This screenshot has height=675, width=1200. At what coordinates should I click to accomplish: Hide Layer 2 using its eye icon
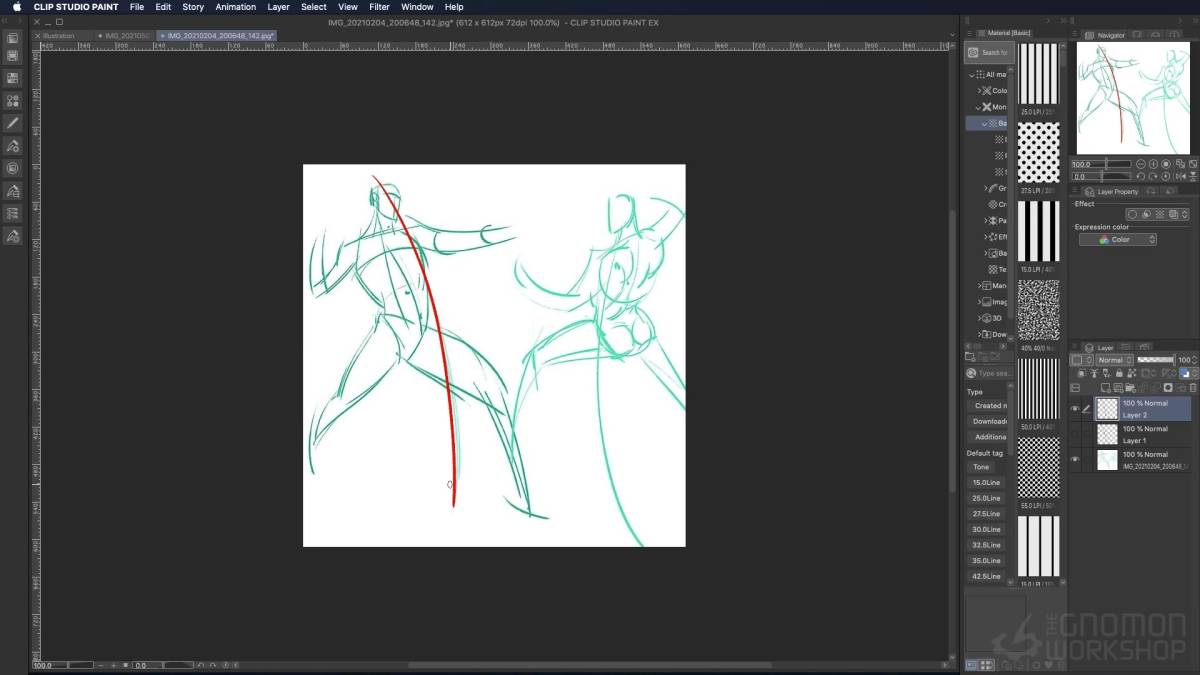[x=1075, y=409]
